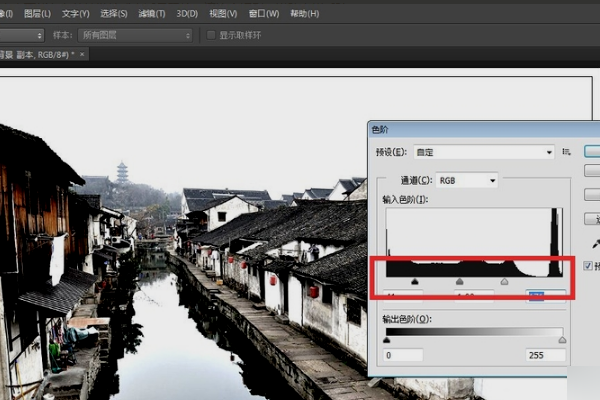Click the output white level slider
This screenshot has width=600, height=400.
(x=562, y=341)
